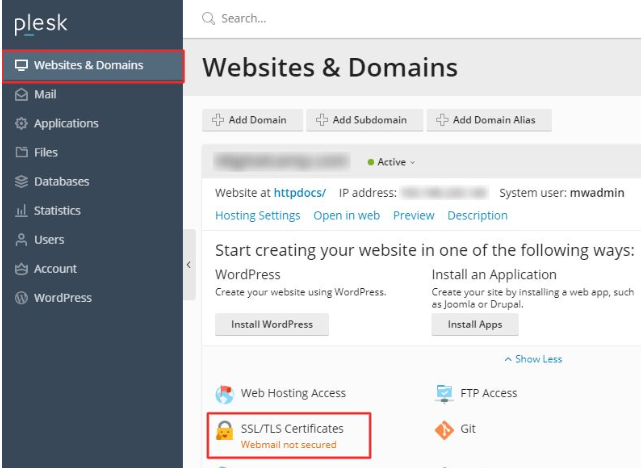Viewport: 641px width, 468px height.
Task: Click the FTP Access monitor icon
Action: coord(444,394)
